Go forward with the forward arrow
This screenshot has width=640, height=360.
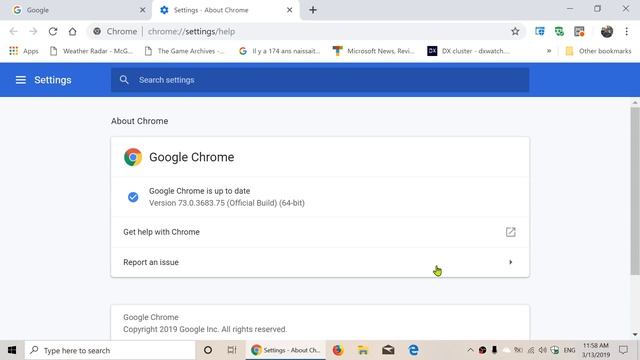click(33, 31)
